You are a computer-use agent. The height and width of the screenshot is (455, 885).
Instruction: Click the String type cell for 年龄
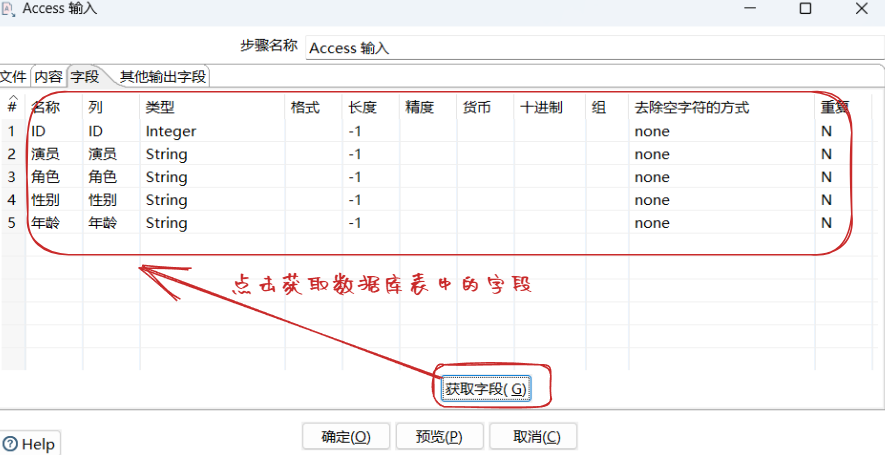(x=212, y=222)
